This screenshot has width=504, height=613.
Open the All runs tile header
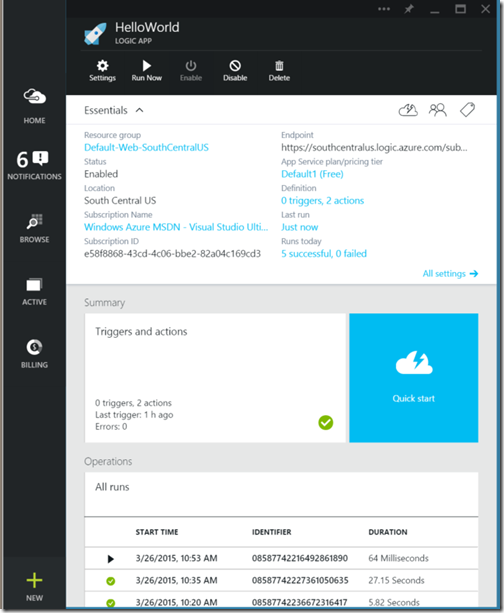click(281, 494)
